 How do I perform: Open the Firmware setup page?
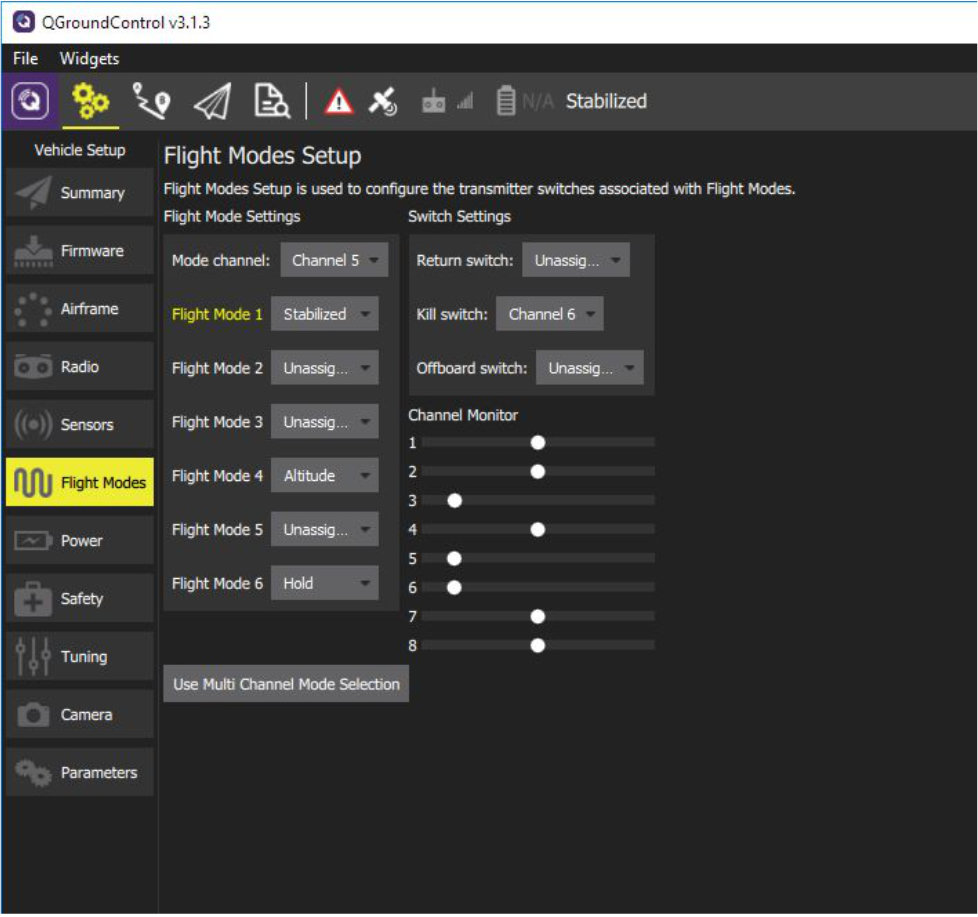click(80, 251)
